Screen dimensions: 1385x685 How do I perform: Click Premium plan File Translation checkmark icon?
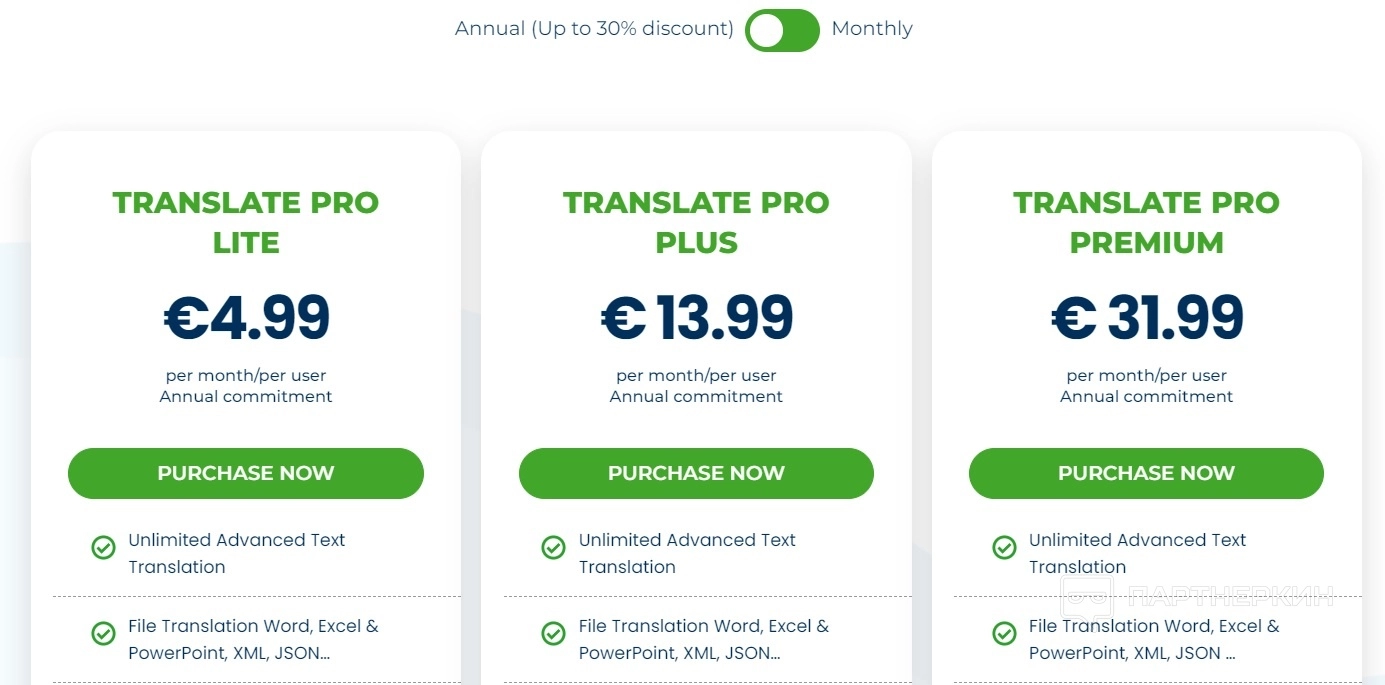pyautogui.click(x=1004, y=633)
